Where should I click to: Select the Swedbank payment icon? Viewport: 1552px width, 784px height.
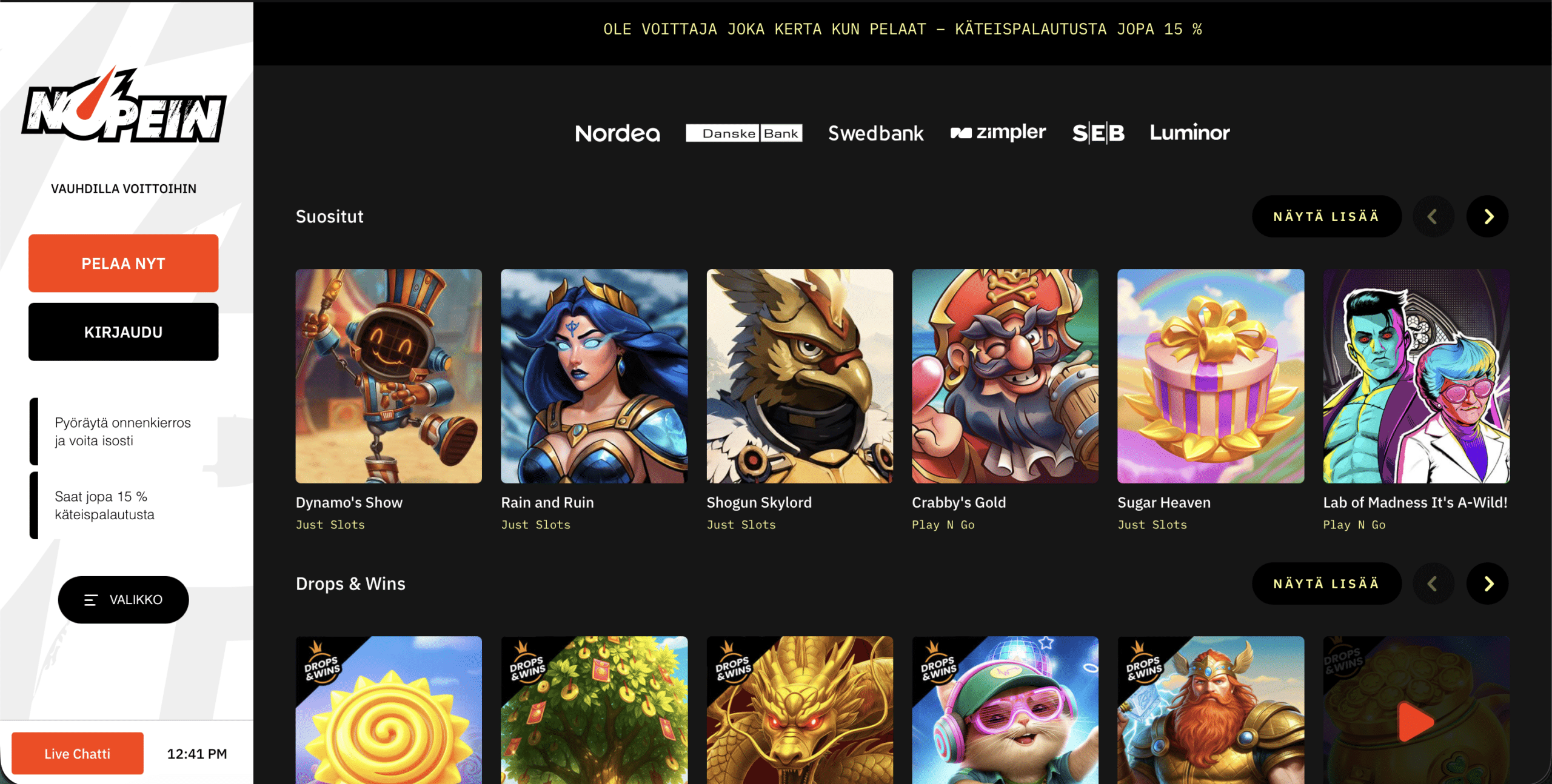click(x=875, y=133)
